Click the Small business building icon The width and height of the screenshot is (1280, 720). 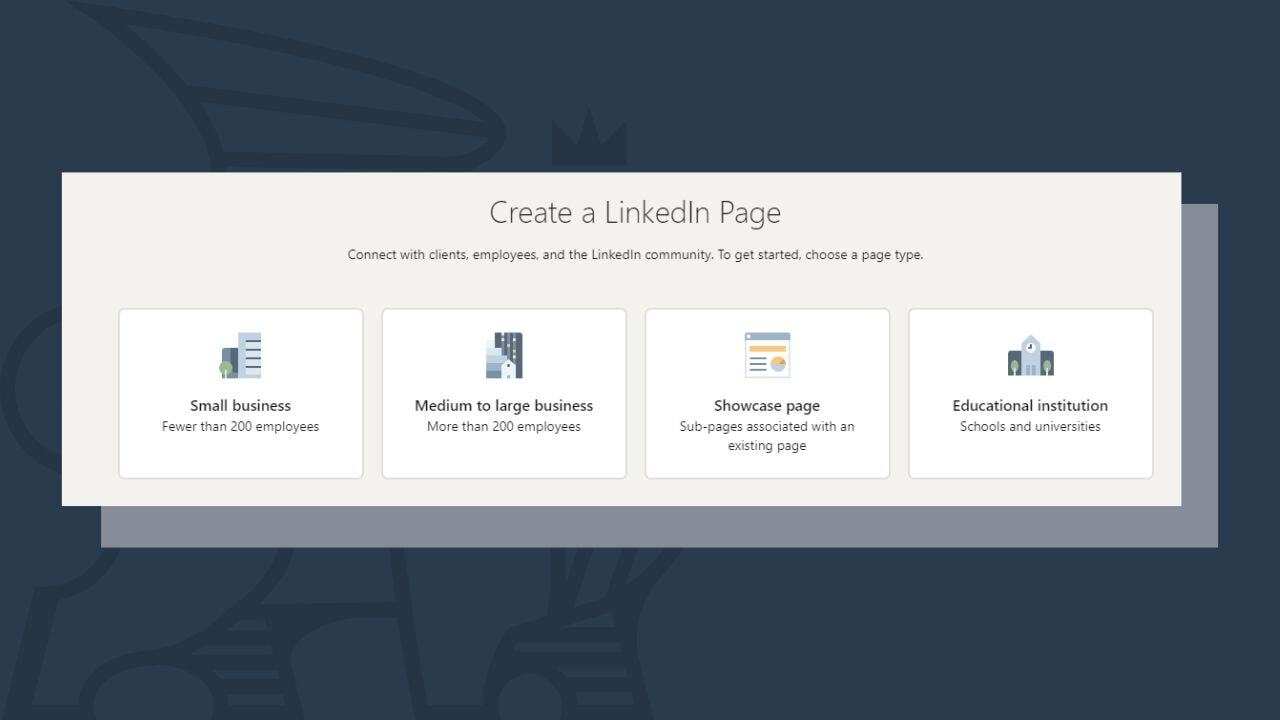[240, 356]
